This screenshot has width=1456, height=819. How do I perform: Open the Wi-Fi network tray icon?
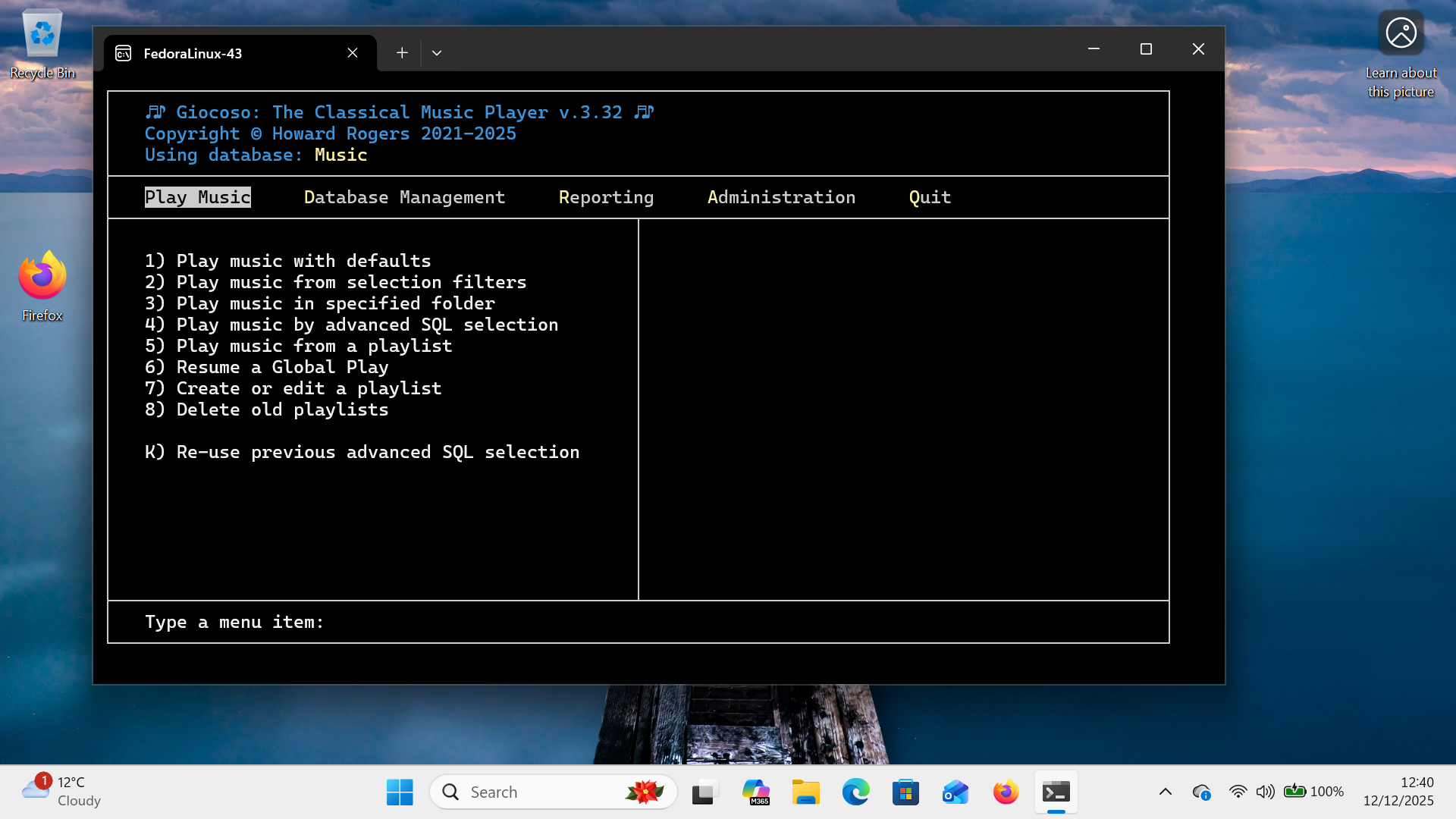(x=1238, y=792)
